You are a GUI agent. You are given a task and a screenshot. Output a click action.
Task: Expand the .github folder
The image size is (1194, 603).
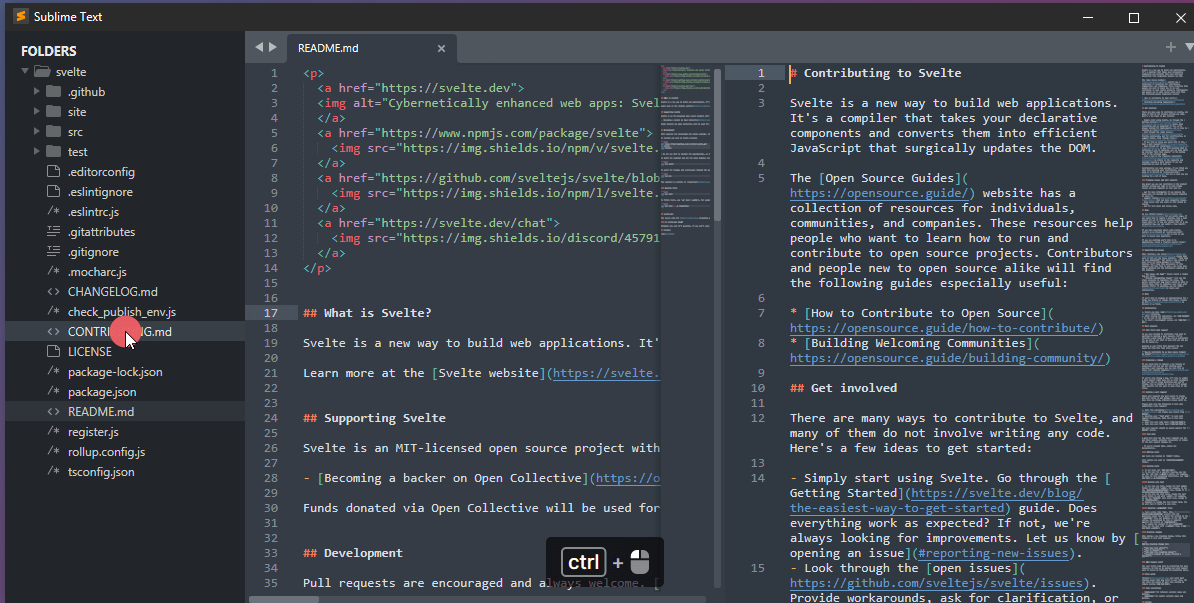[38, 91]
